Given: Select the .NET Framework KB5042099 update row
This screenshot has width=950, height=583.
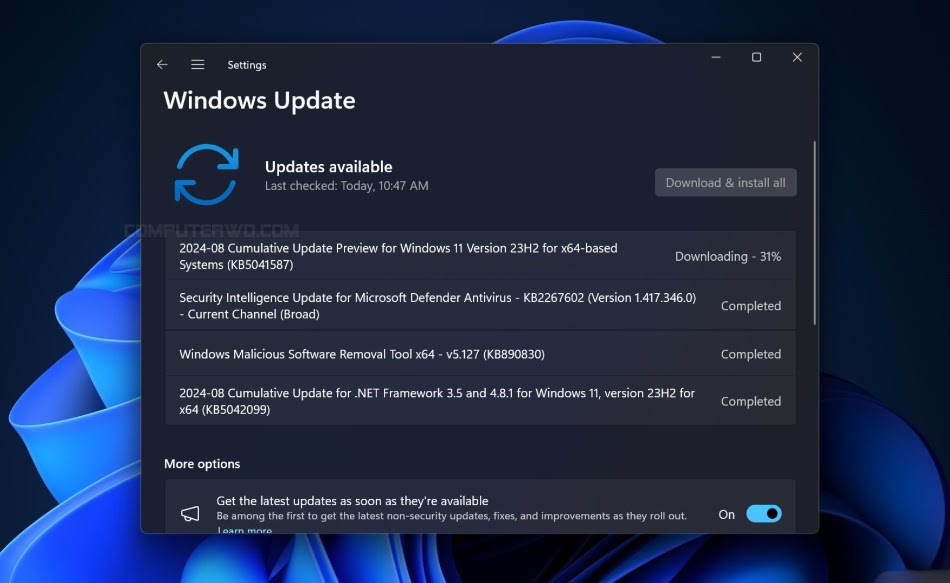Looking at the screenshot, I should pos(480,401).
